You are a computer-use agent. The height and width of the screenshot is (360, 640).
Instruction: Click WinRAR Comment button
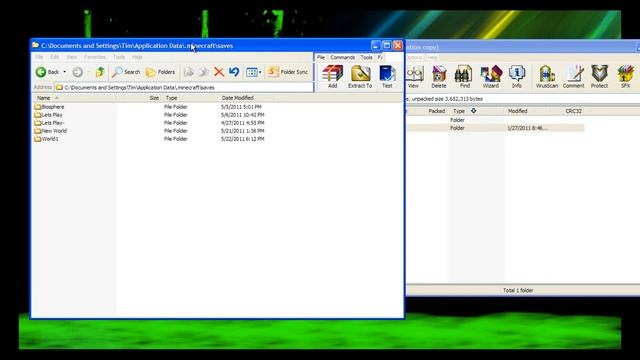pos(573,77)
